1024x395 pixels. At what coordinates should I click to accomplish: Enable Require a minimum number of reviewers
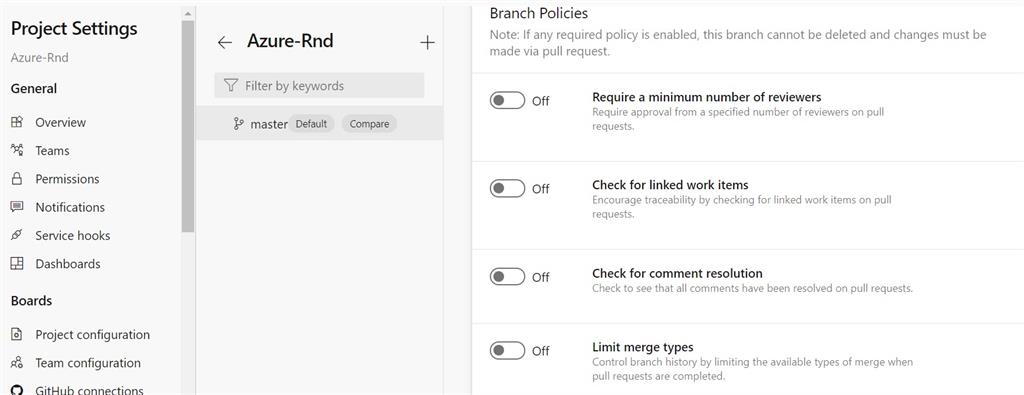(507, 101)
